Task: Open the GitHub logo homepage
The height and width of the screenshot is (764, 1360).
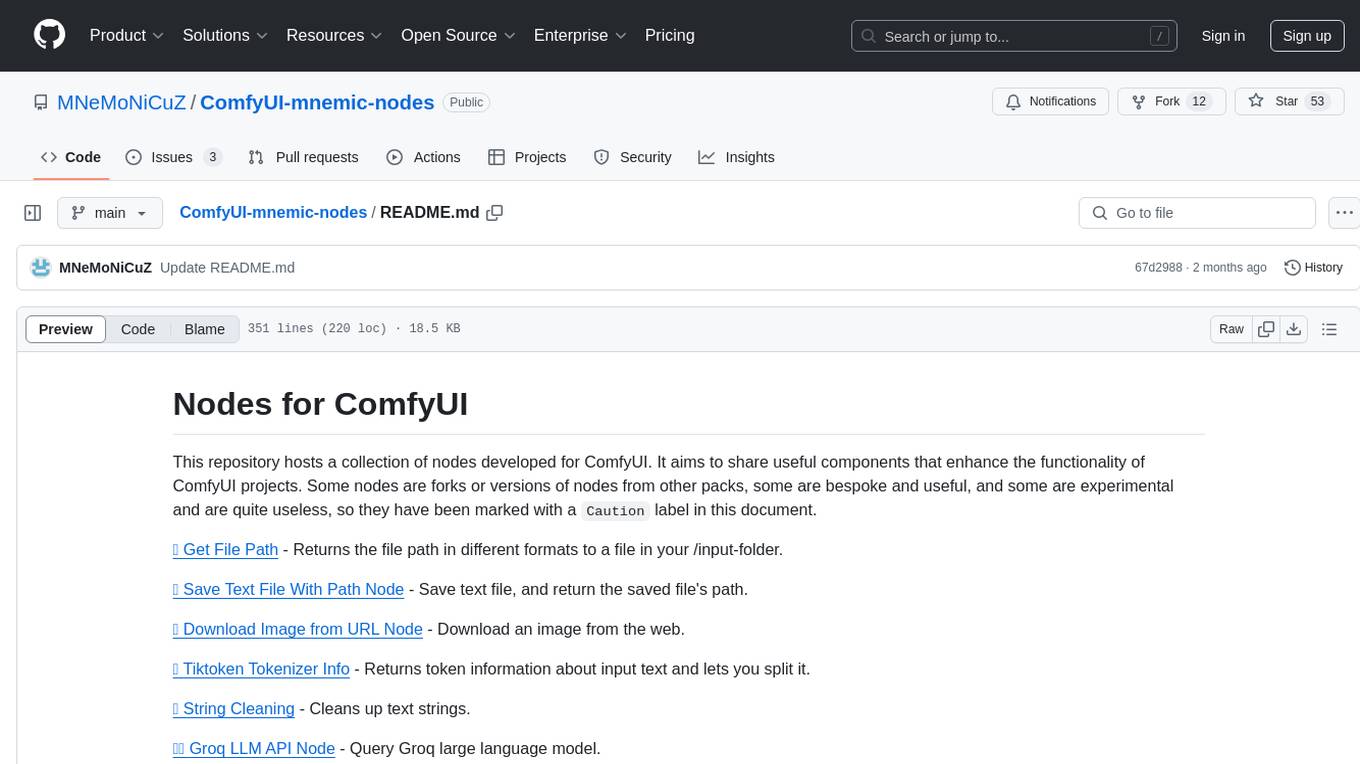Action: [49, 35]
